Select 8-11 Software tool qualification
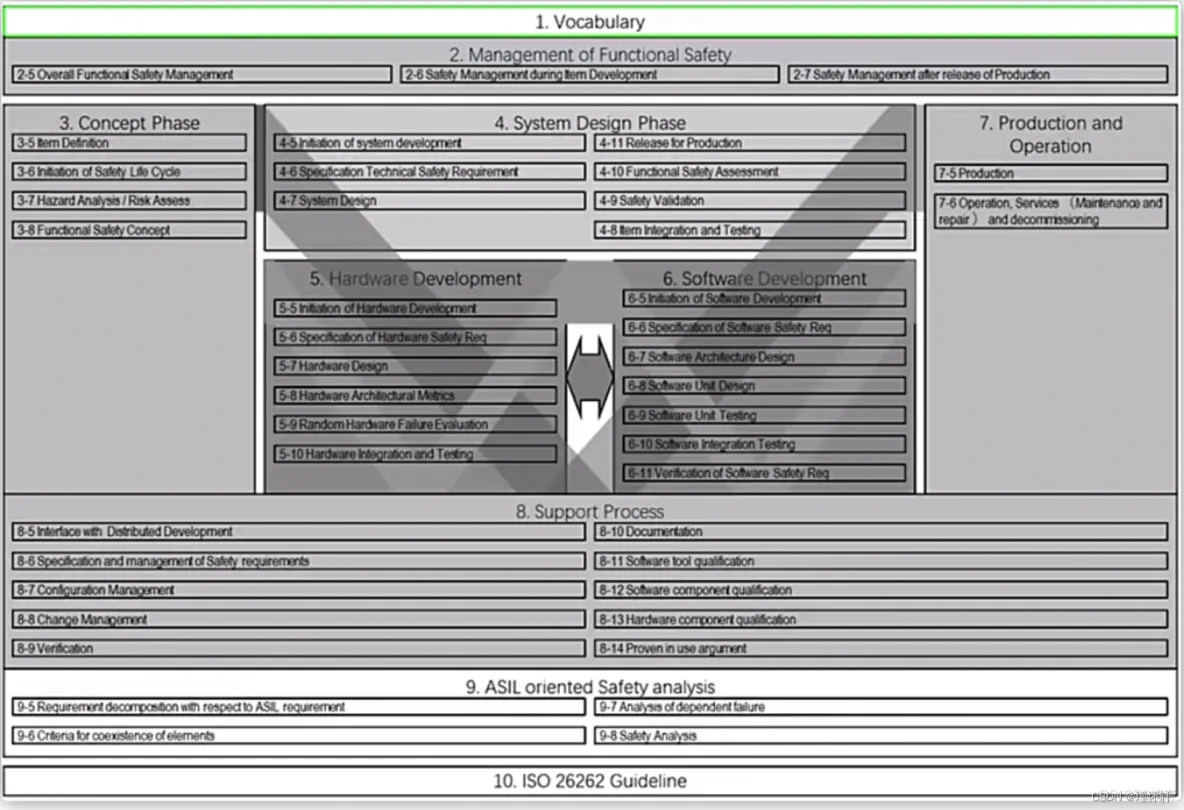This screenshot has width=1184, height=810. 881,561
